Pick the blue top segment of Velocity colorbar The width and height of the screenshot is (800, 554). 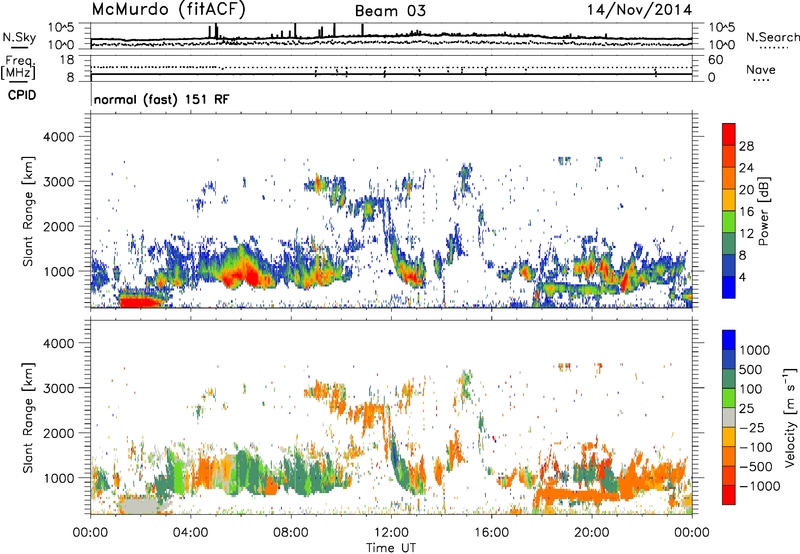729,340
